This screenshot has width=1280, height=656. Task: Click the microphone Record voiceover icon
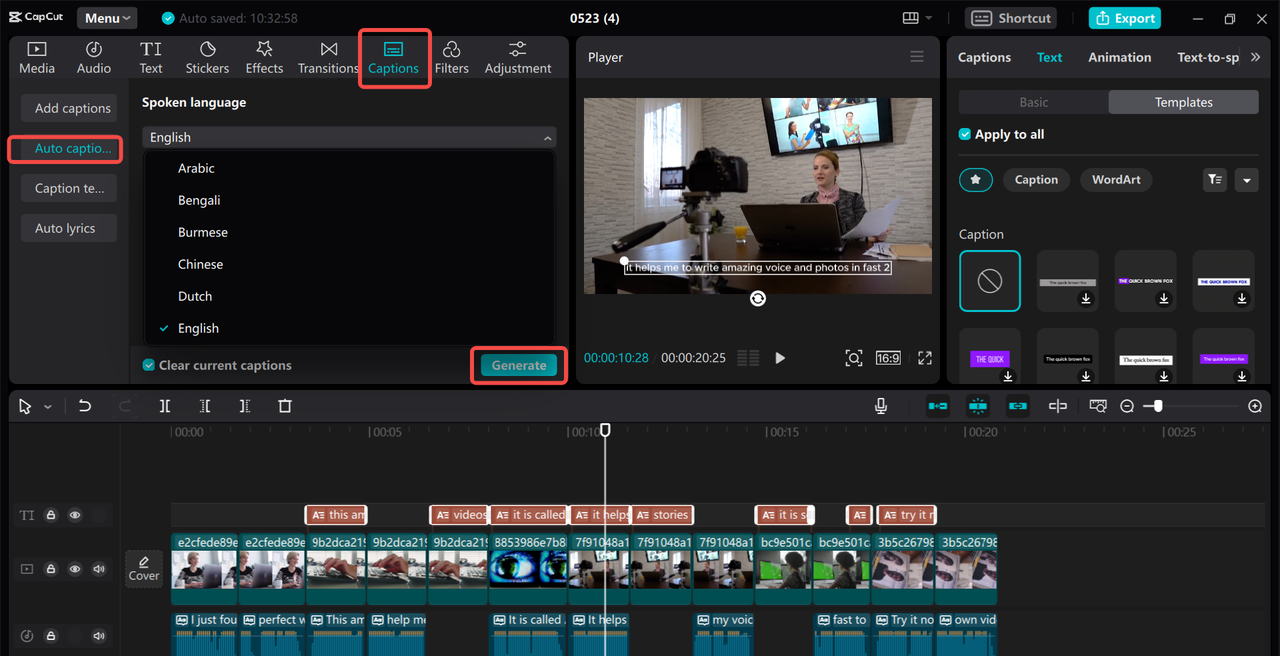[881, 406]
